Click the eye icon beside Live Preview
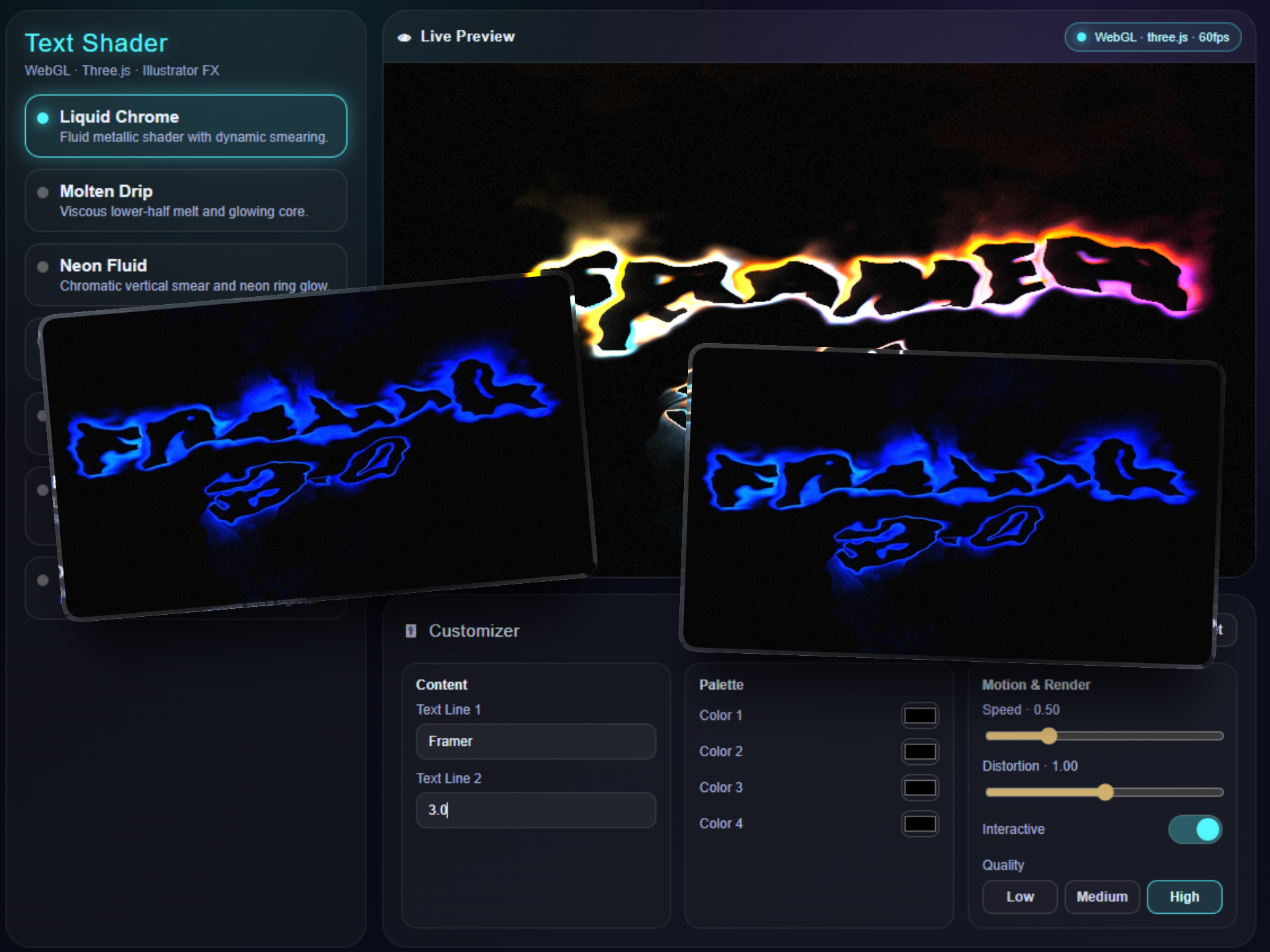Viewport: 1270px width, 952px height. (x=404, y=38)
